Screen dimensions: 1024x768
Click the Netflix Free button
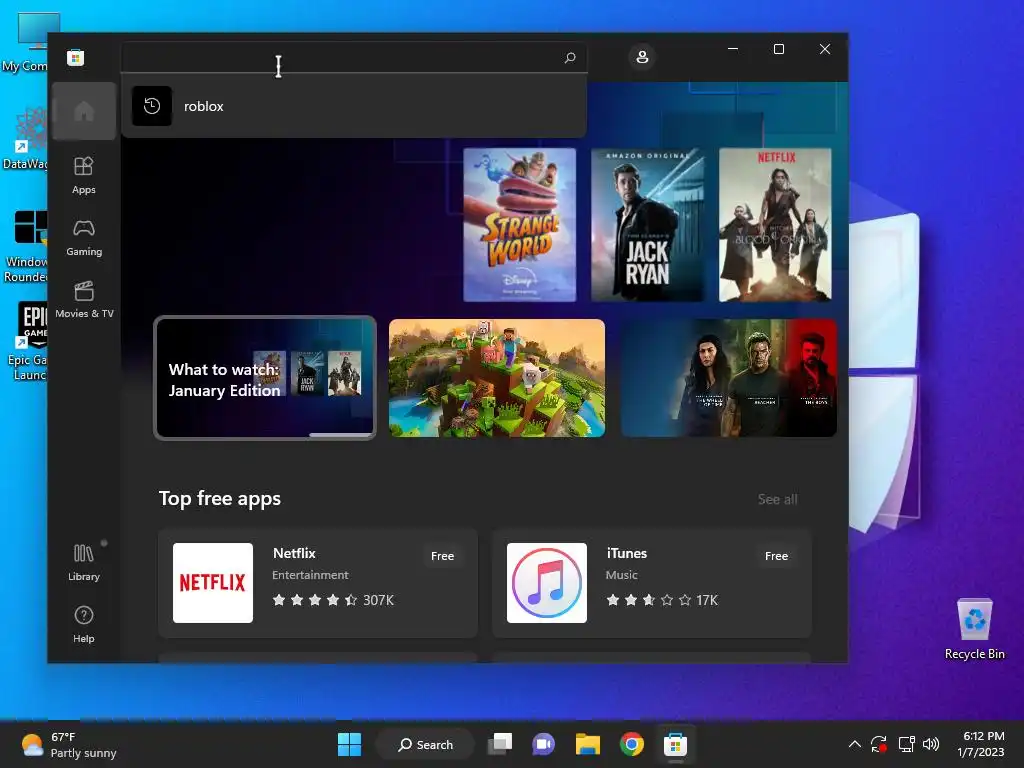[x=442, y=556]
